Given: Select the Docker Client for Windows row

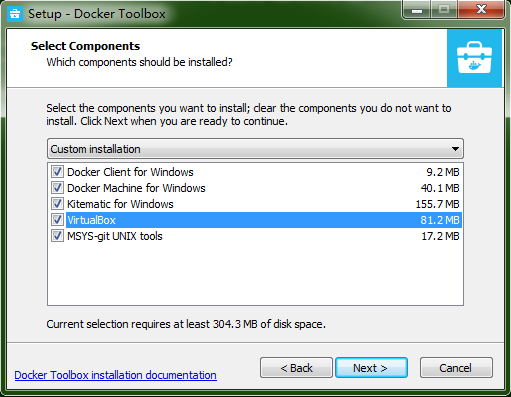Looking at the screenshot, I should pos(255,172).
